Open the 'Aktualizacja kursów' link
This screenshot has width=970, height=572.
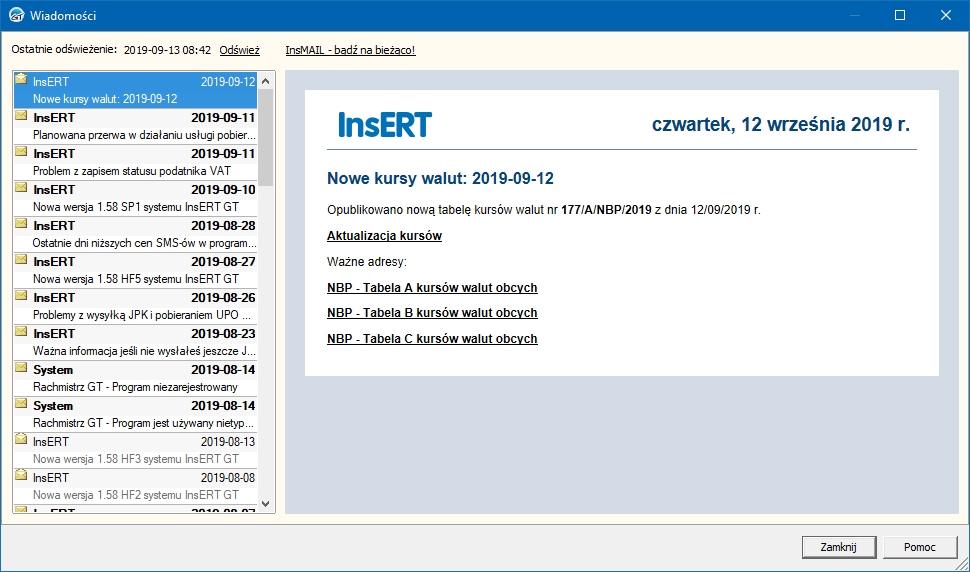tap(384, 236)
